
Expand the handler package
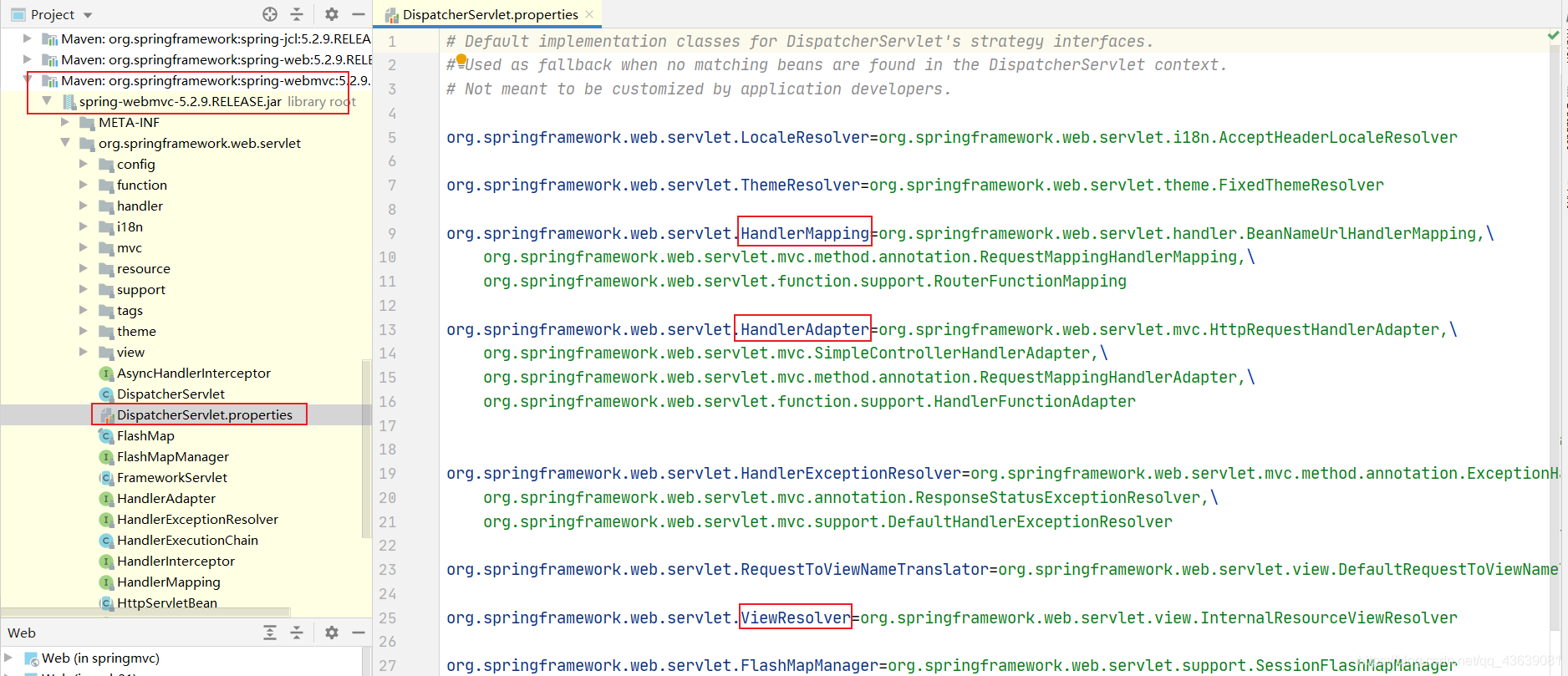84,206
